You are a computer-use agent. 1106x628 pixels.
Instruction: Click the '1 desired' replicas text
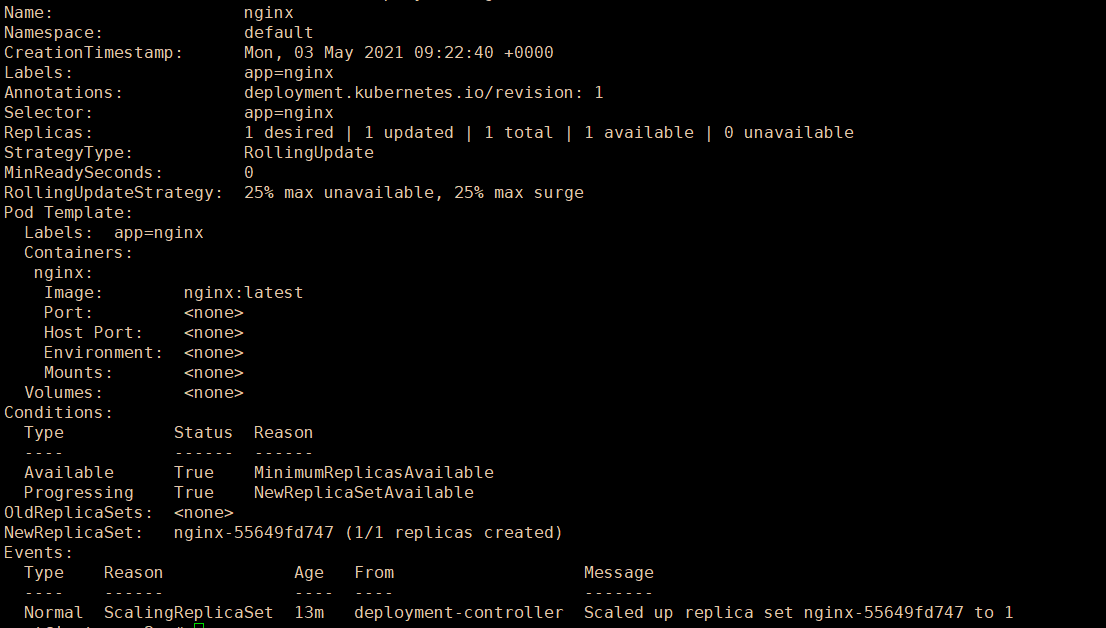(x=288, y=133)
